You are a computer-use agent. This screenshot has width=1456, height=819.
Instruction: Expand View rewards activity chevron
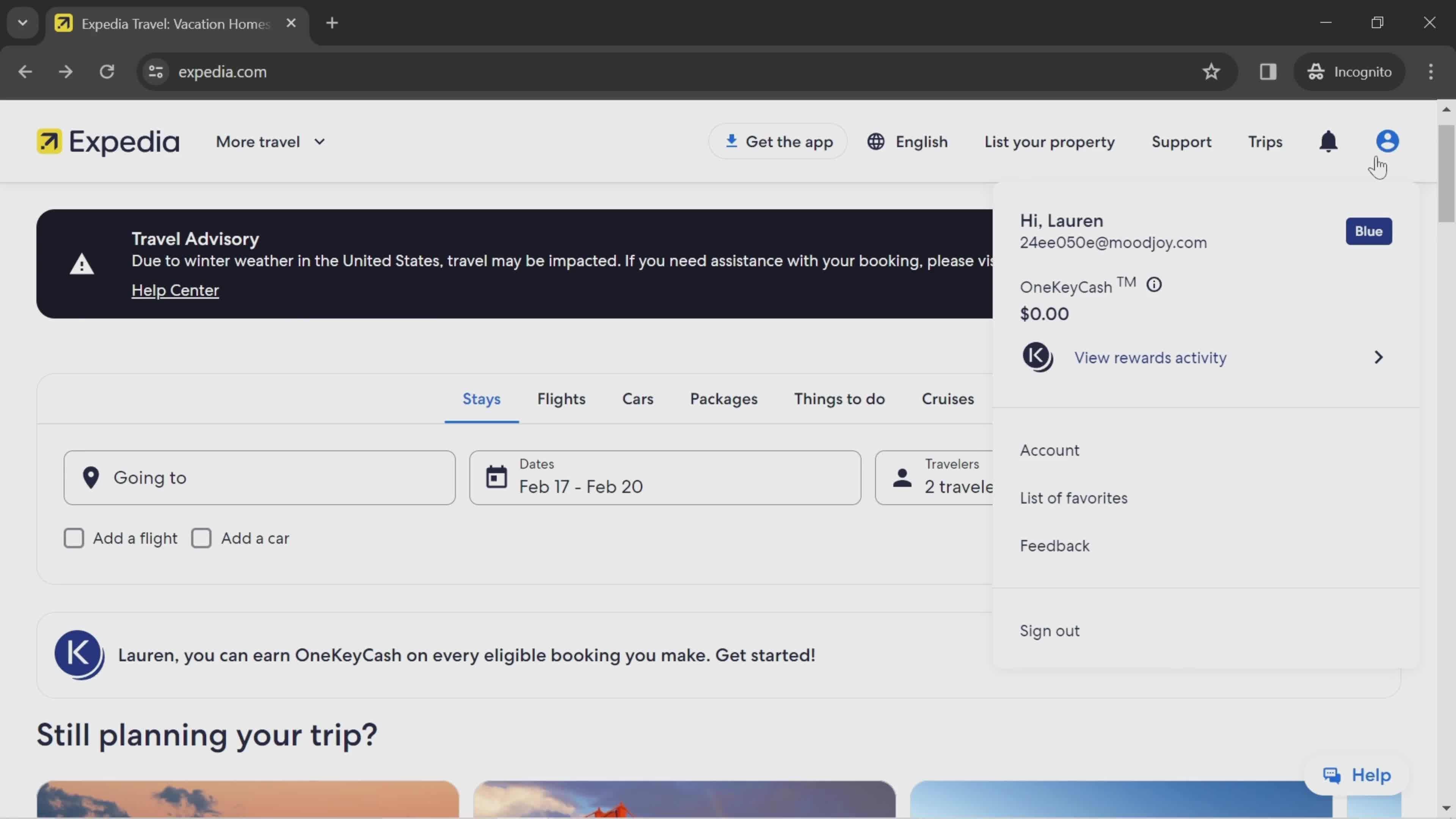pos(1378,357)
